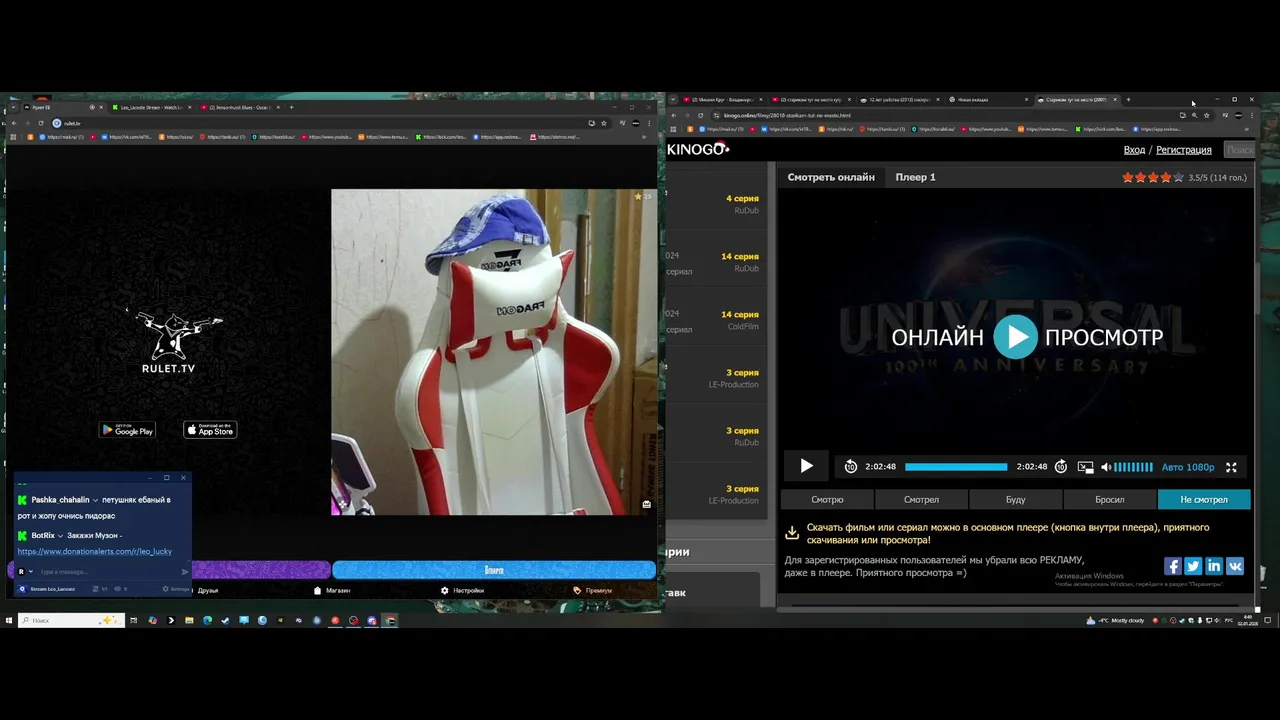Open Премиум in rulet.tv bottom bar
This screenshot has height=720, width=1280.
(x=593, y=590)
